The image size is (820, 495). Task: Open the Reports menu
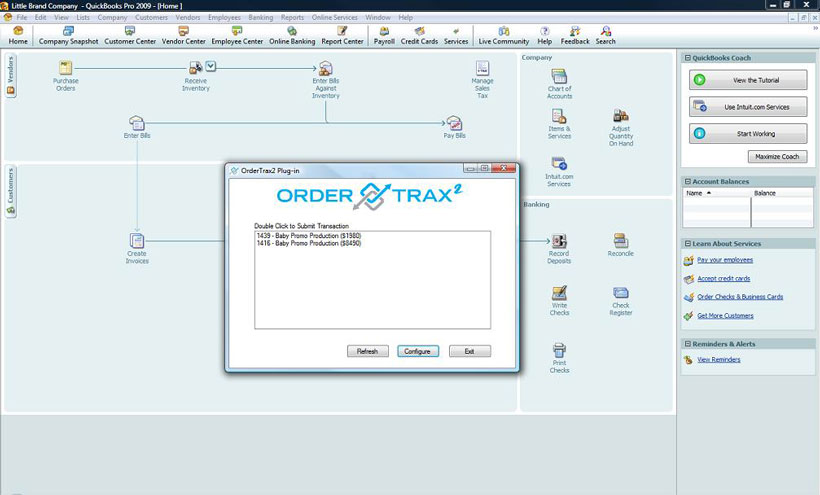tap(292, 17)
